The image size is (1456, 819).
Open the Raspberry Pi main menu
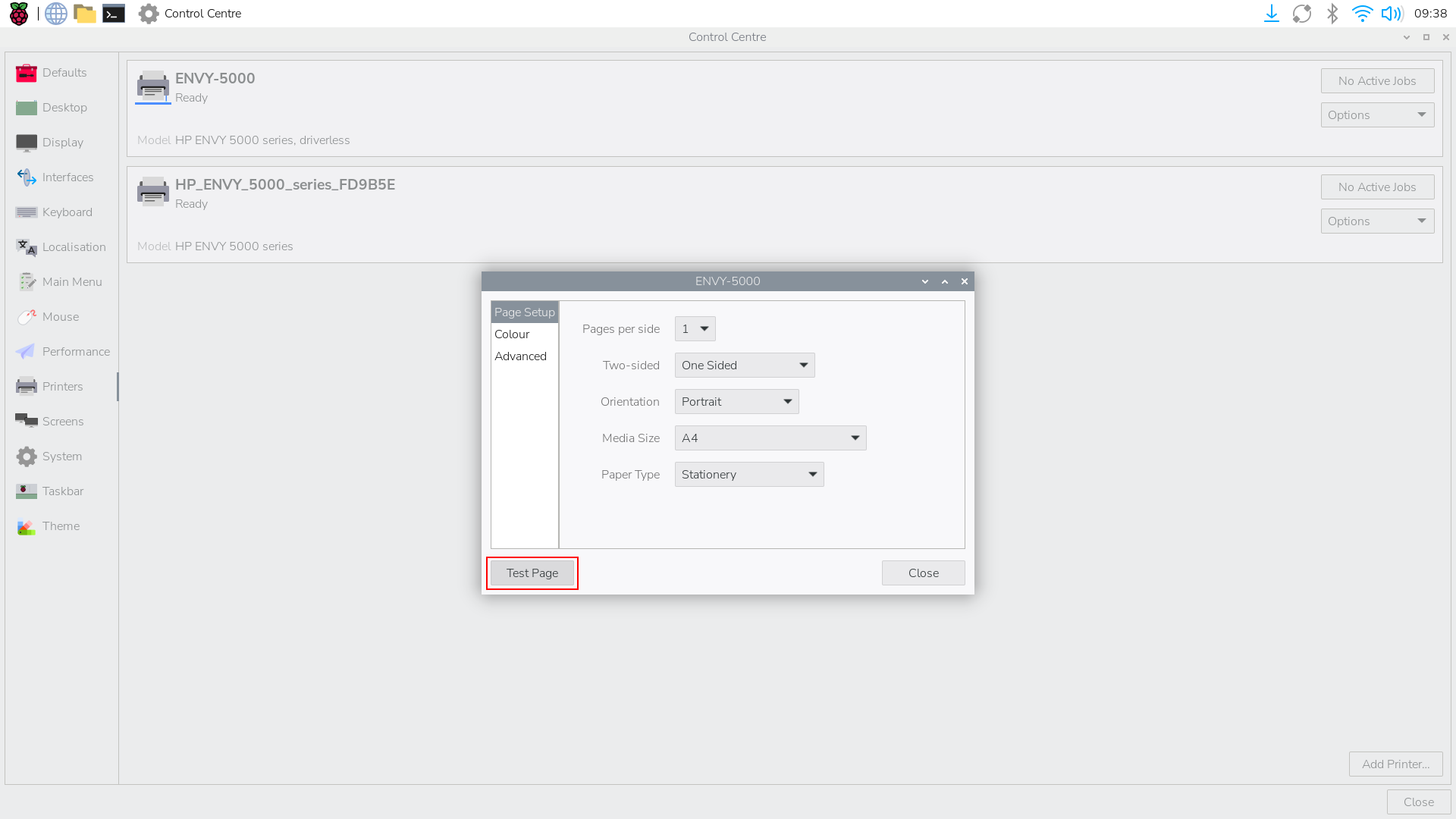19,14
